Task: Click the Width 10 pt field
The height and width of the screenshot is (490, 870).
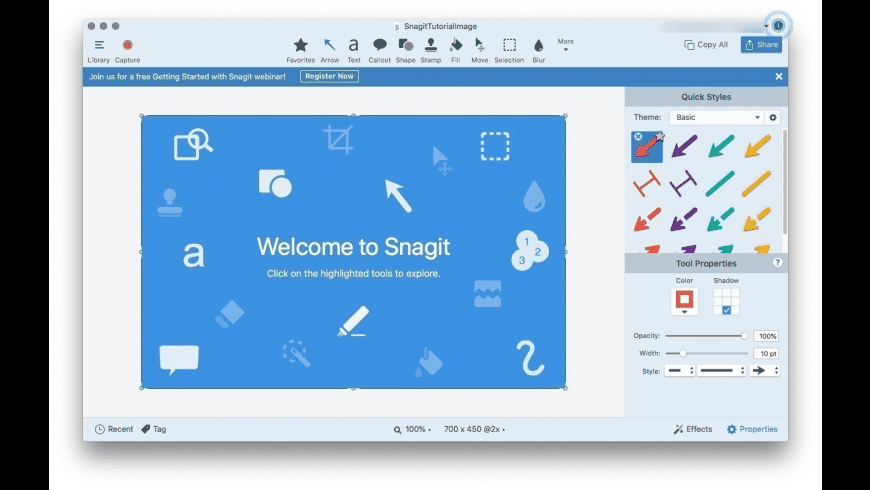Action: [766, 353]
